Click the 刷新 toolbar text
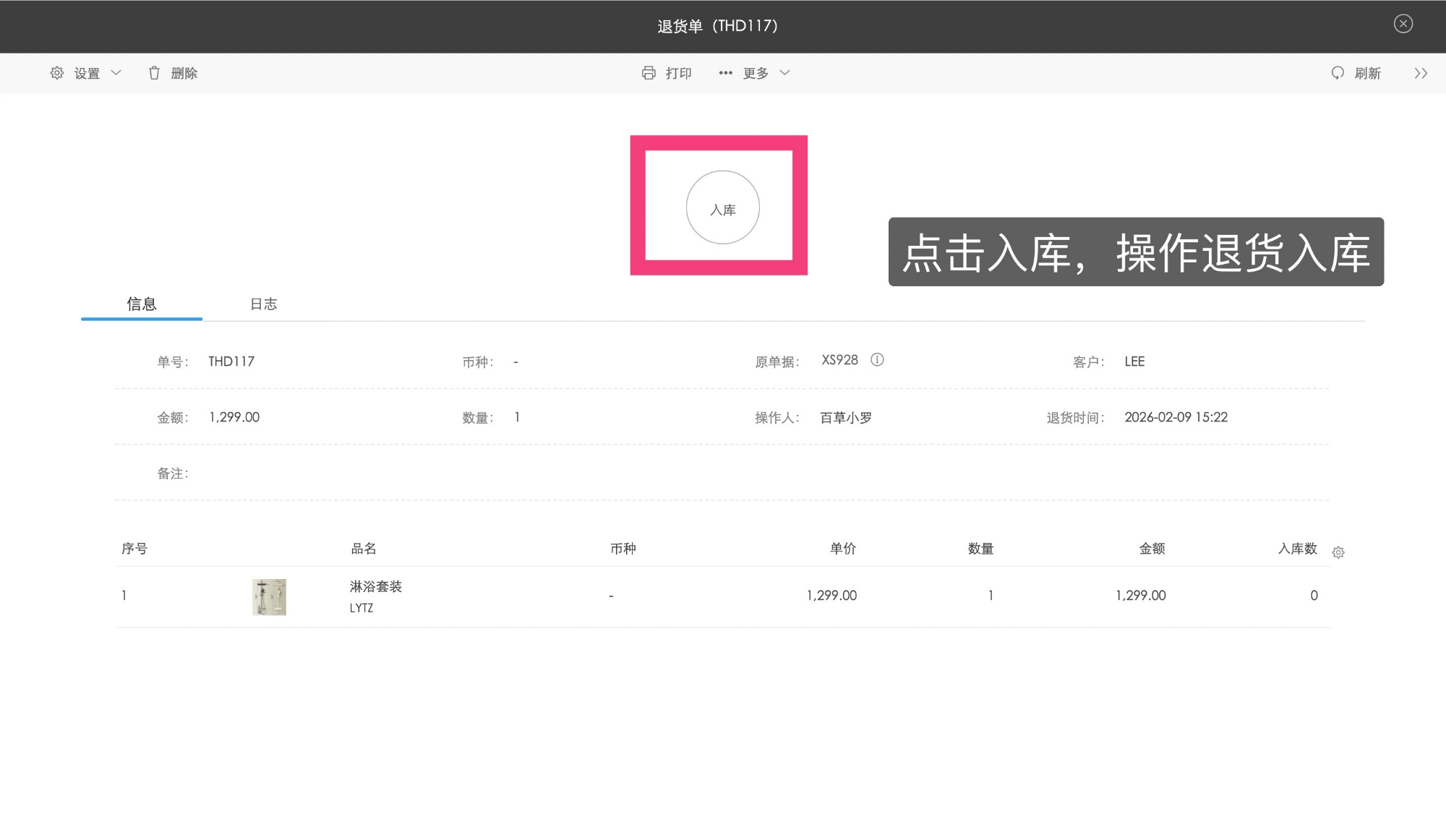This screenshot has width=1446, height=840. click(x=1367, y=73)
